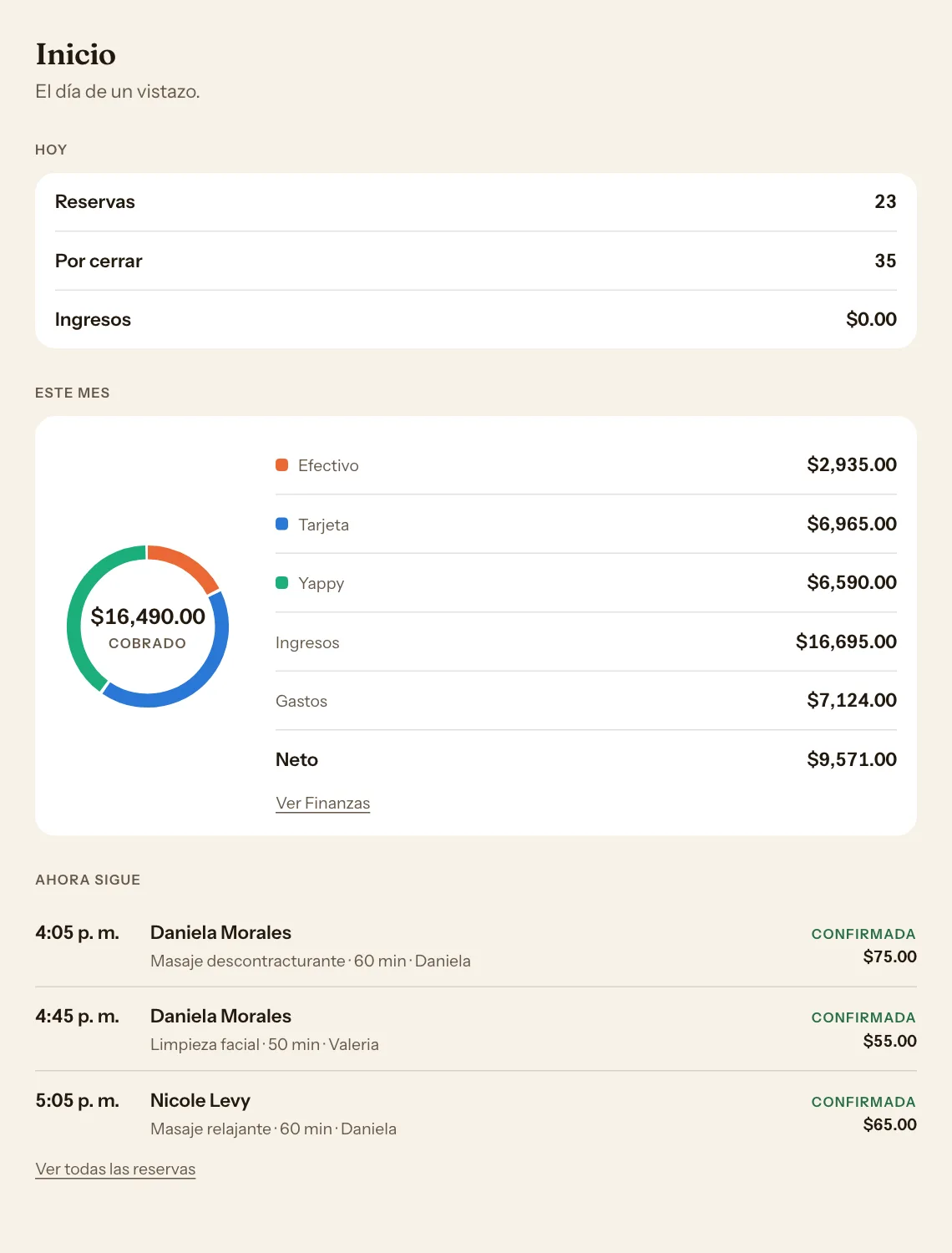Click the Ingresos label in Hoy card

coord(93,319)
